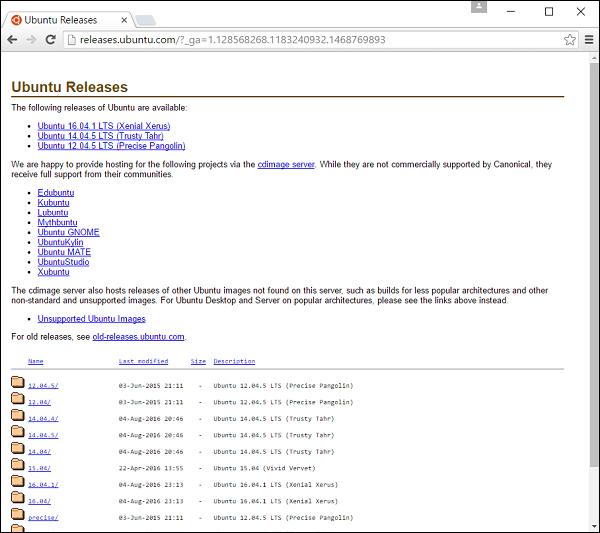The image size is (600, 533).
Task: Sort the listing by Size column
Action: [198, 361]
